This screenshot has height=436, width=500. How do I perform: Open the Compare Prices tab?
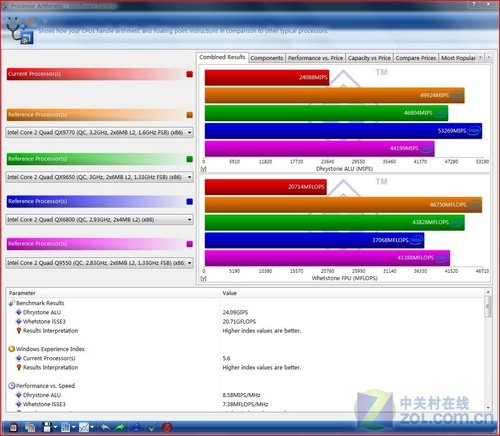click(x=416, y=58)
